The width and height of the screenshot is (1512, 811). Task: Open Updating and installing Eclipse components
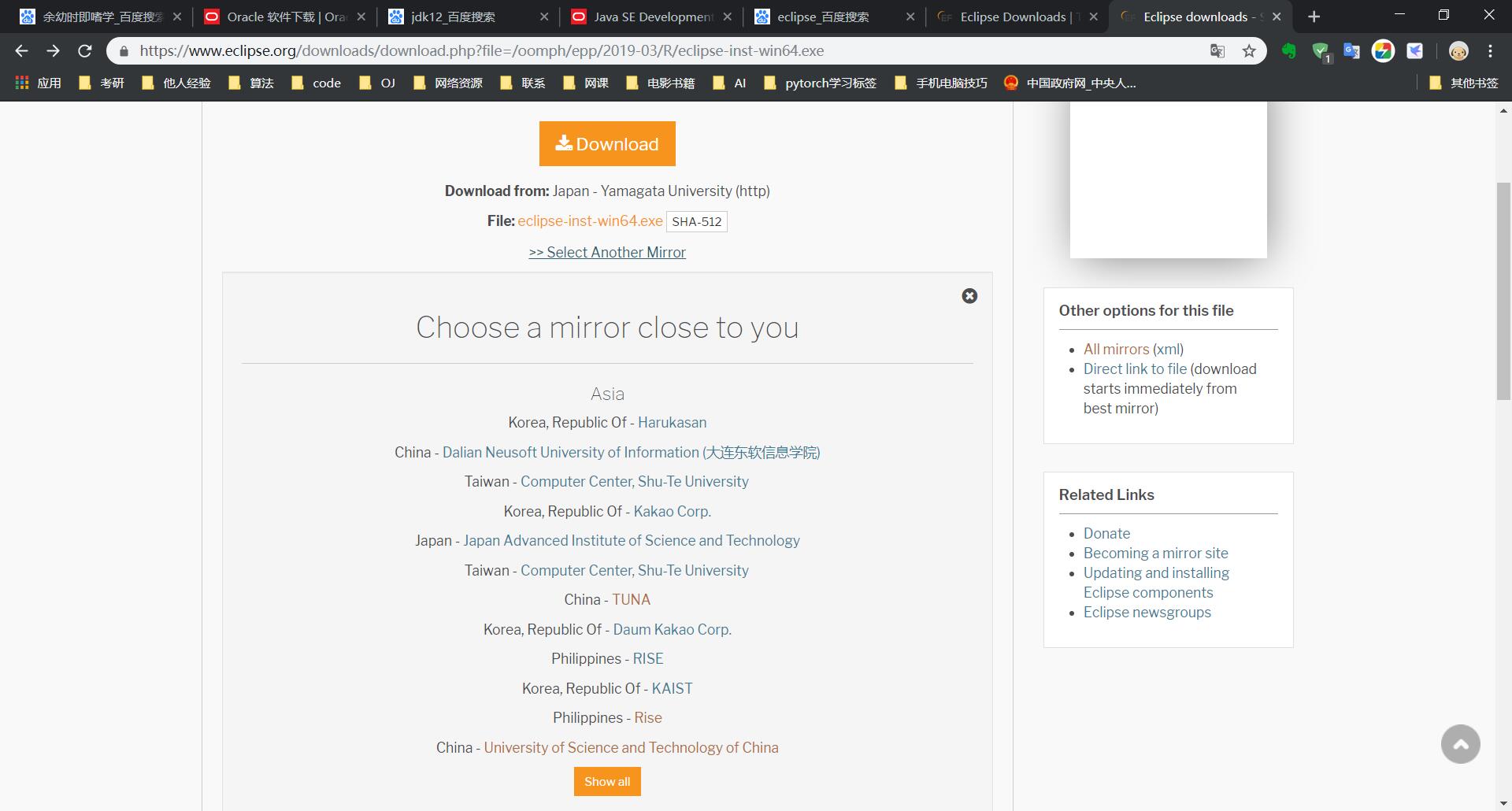click(1156, 583)
